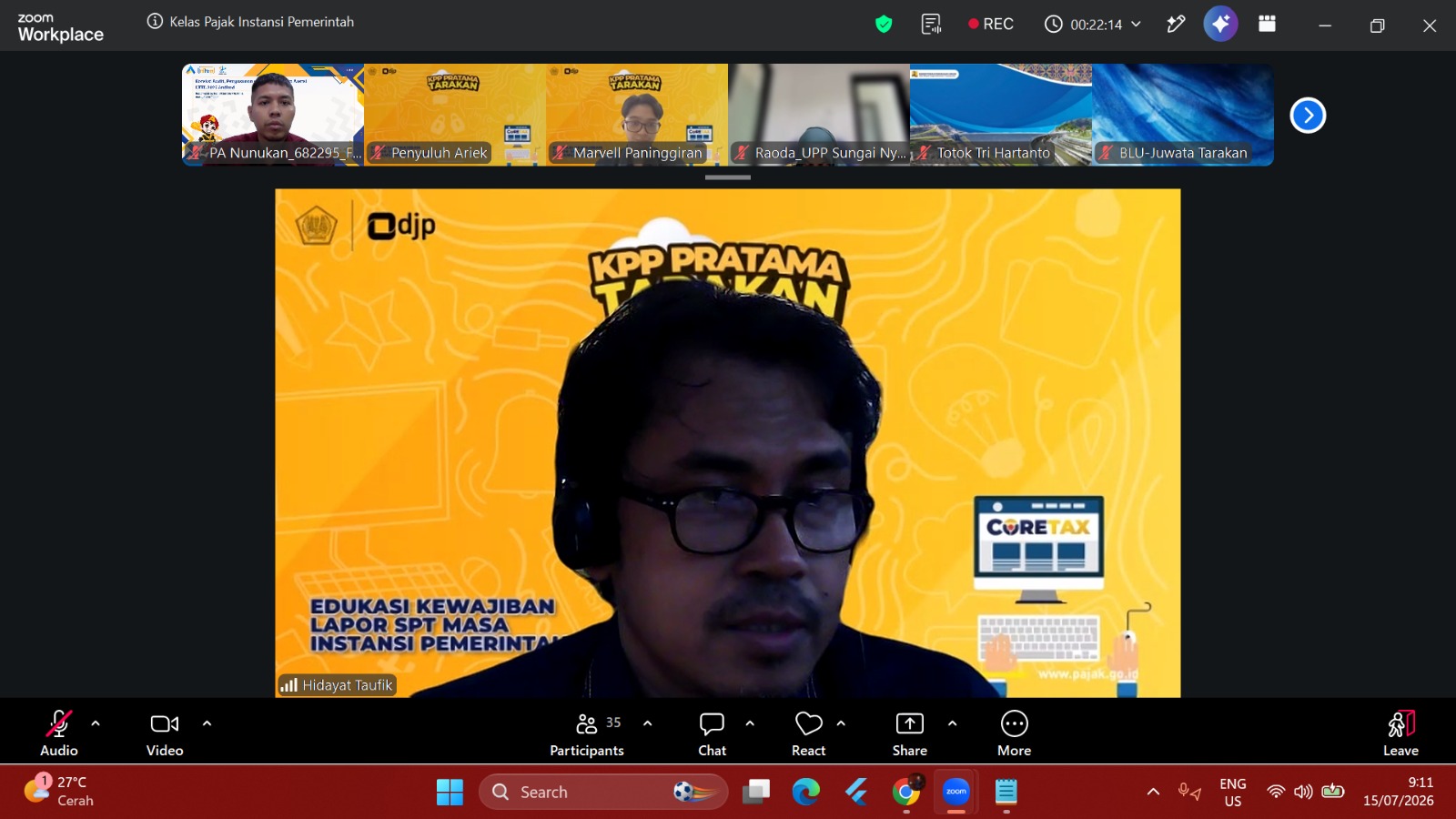Expand the Share options chevron

[952, 724]
